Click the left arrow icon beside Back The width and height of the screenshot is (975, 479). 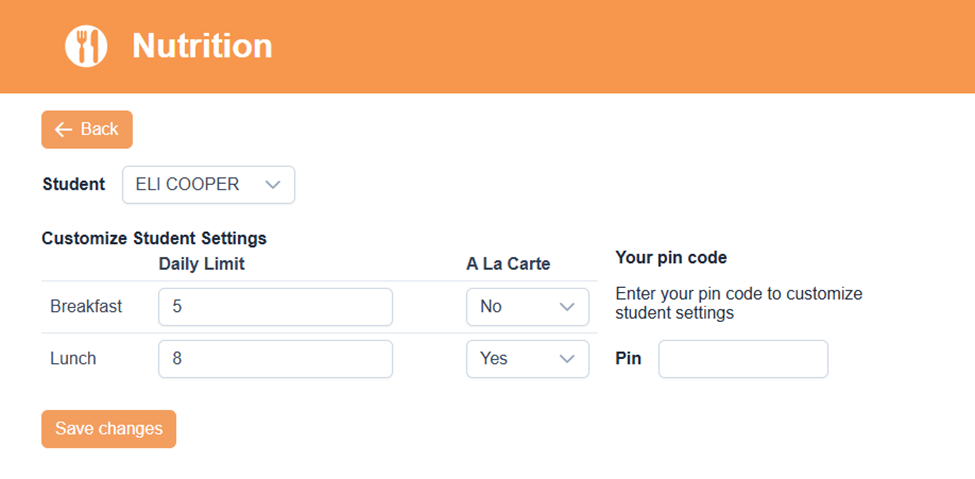(63, 129)
